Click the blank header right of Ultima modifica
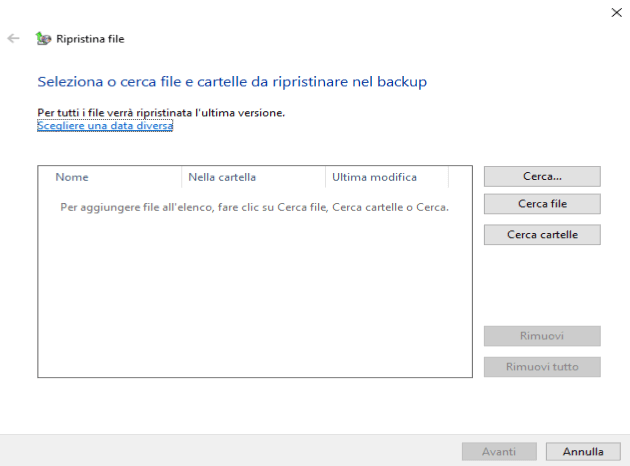This screenshot has height=466, width=630. tap(459, 177)
